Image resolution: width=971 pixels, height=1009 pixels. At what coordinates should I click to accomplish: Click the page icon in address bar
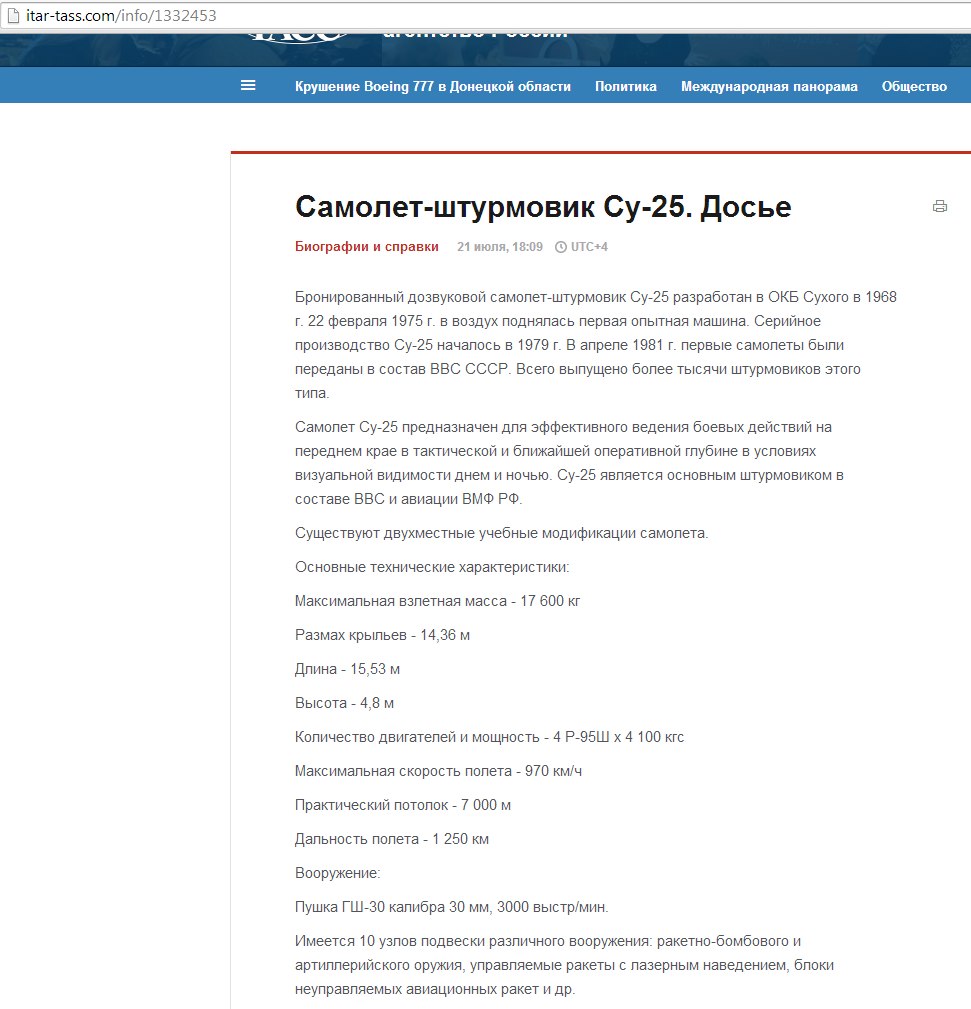point(13,16)
